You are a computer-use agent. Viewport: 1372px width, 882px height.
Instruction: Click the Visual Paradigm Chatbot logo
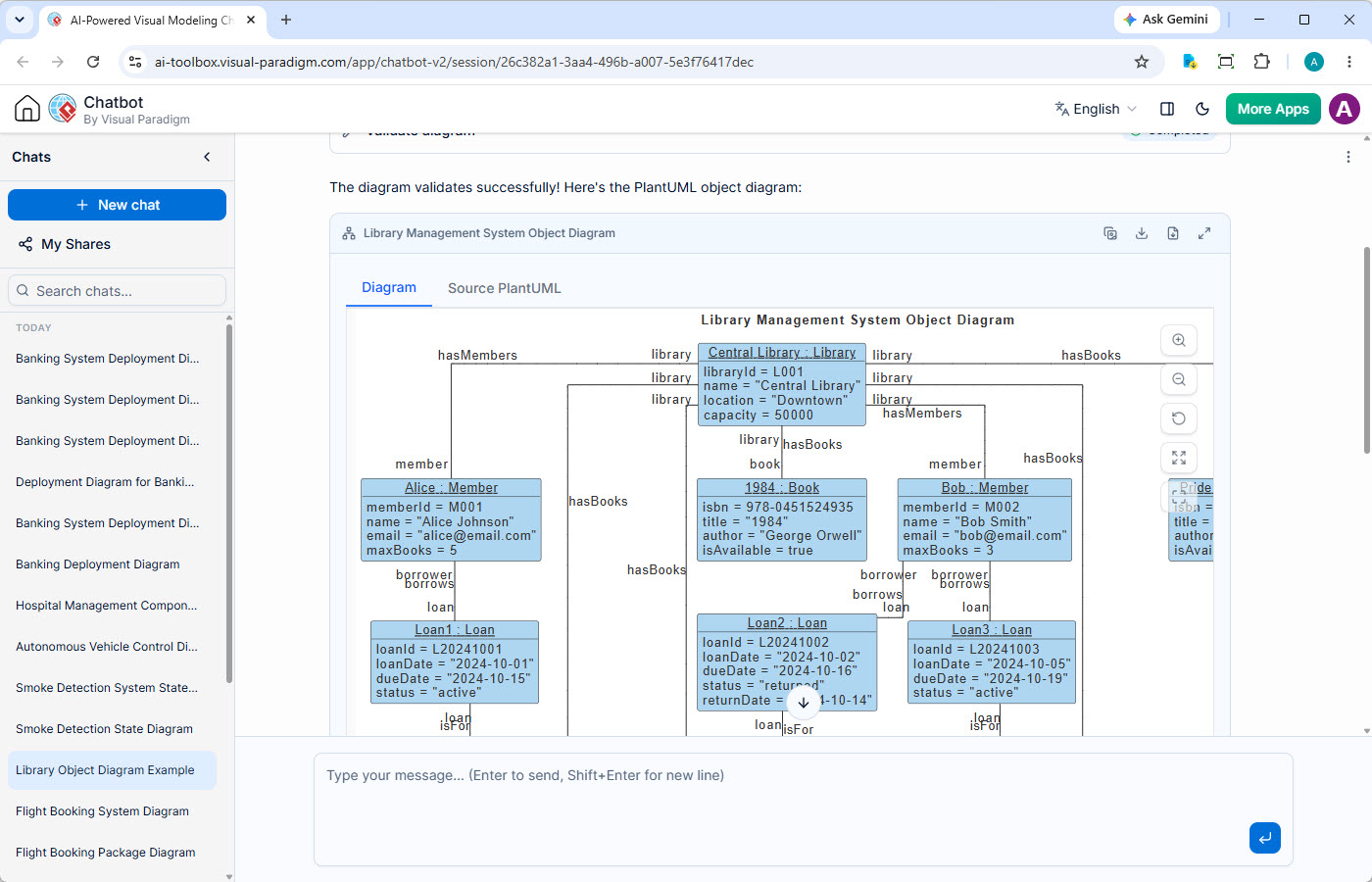coord(63,109)
